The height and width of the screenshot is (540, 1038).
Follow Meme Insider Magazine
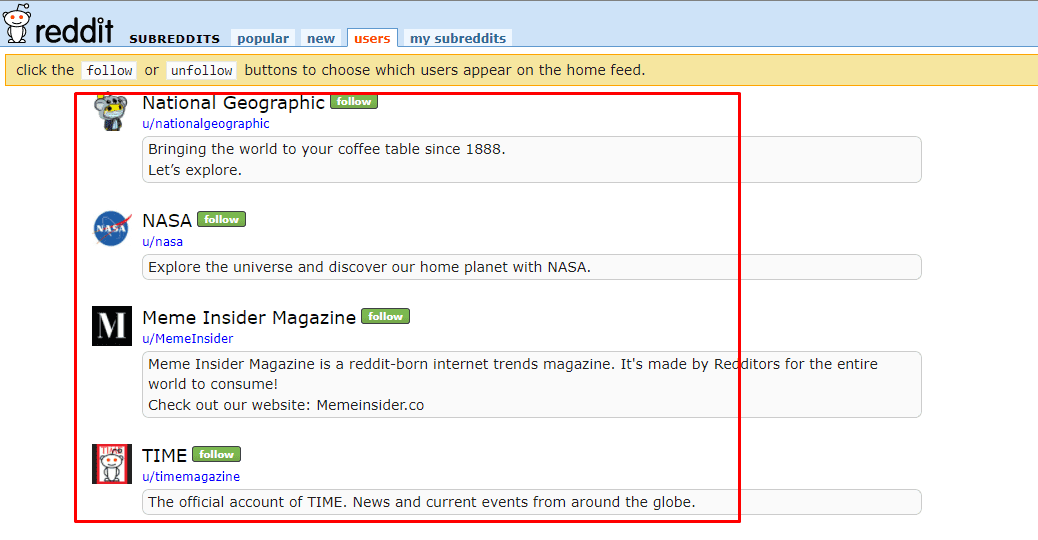tap(385, 316)
